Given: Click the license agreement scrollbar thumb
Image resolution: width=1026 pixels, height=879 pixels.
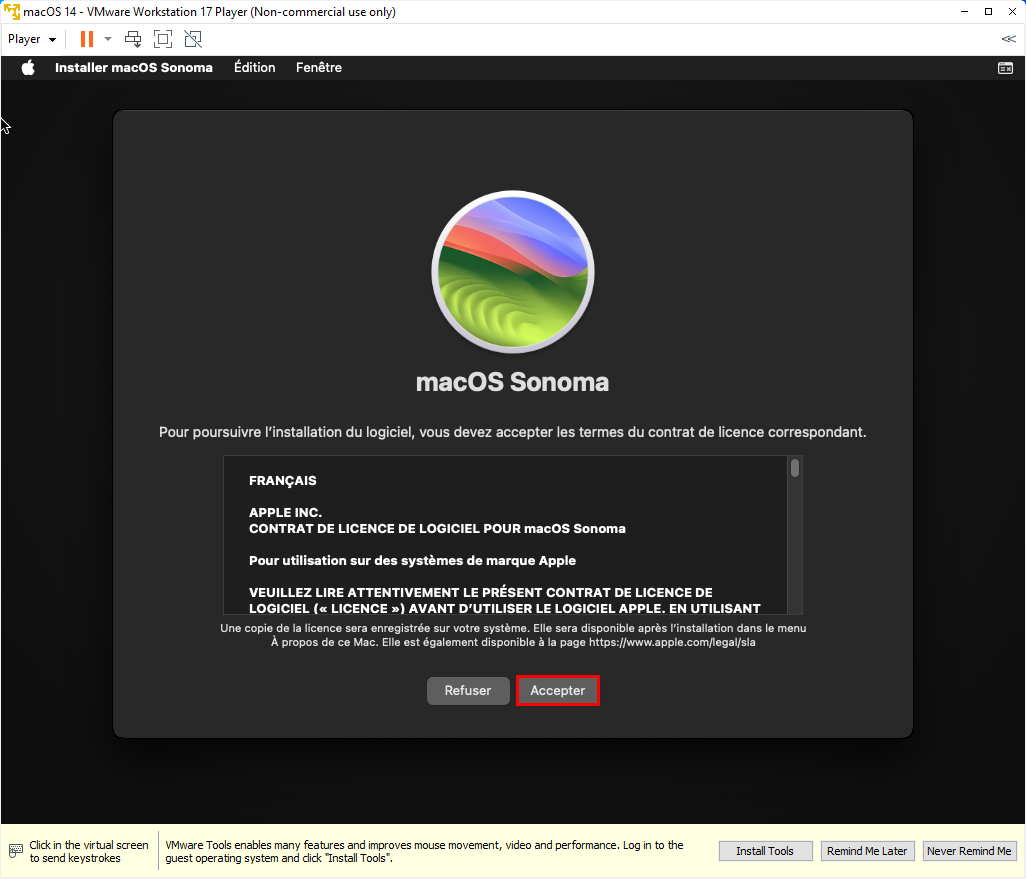Looking at the screenshot, I should tap(794, 468).
